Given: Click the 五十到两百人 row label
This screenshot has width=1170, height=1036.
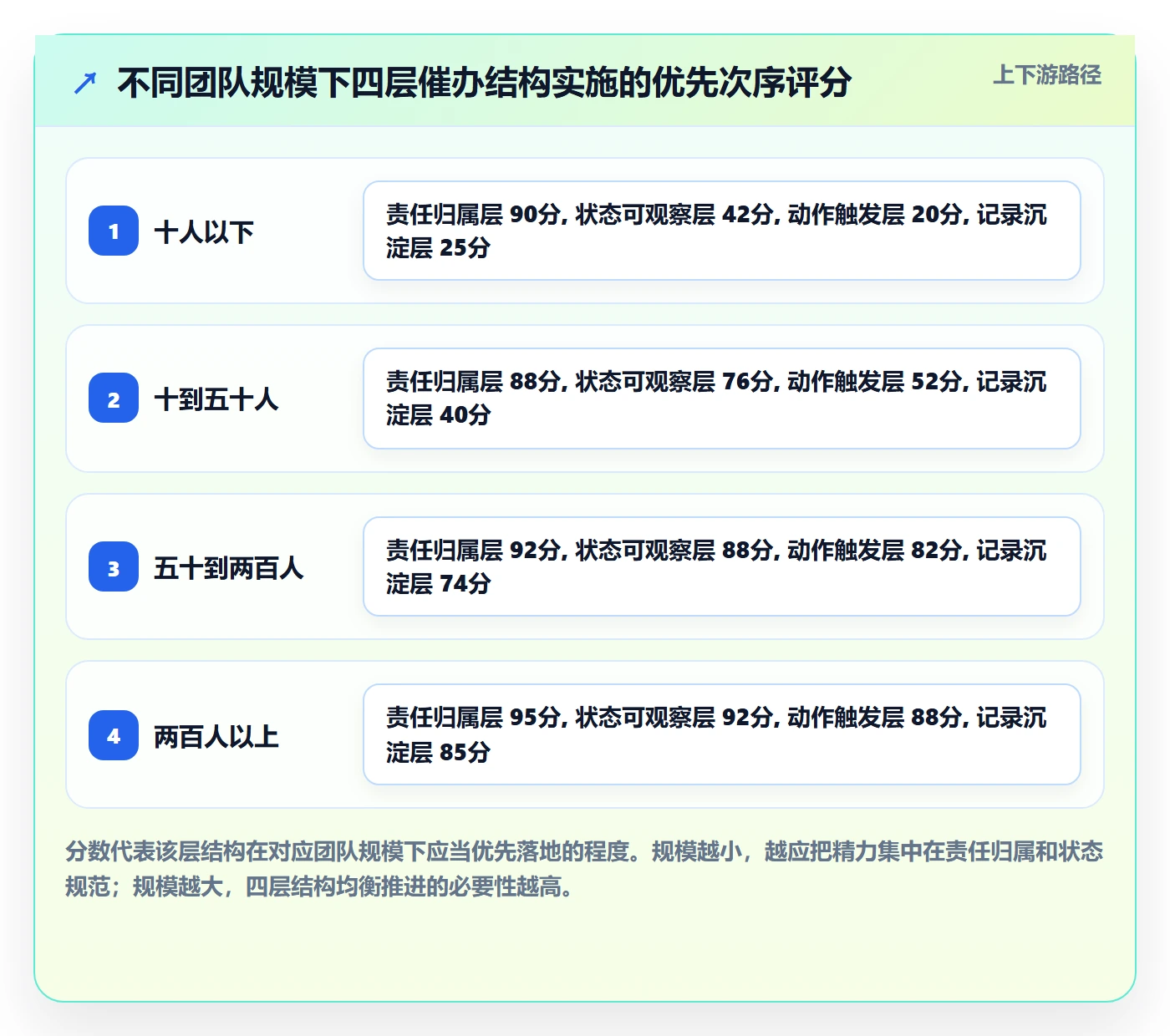Looking at the screenshot, I should click(x=228, y=567).
